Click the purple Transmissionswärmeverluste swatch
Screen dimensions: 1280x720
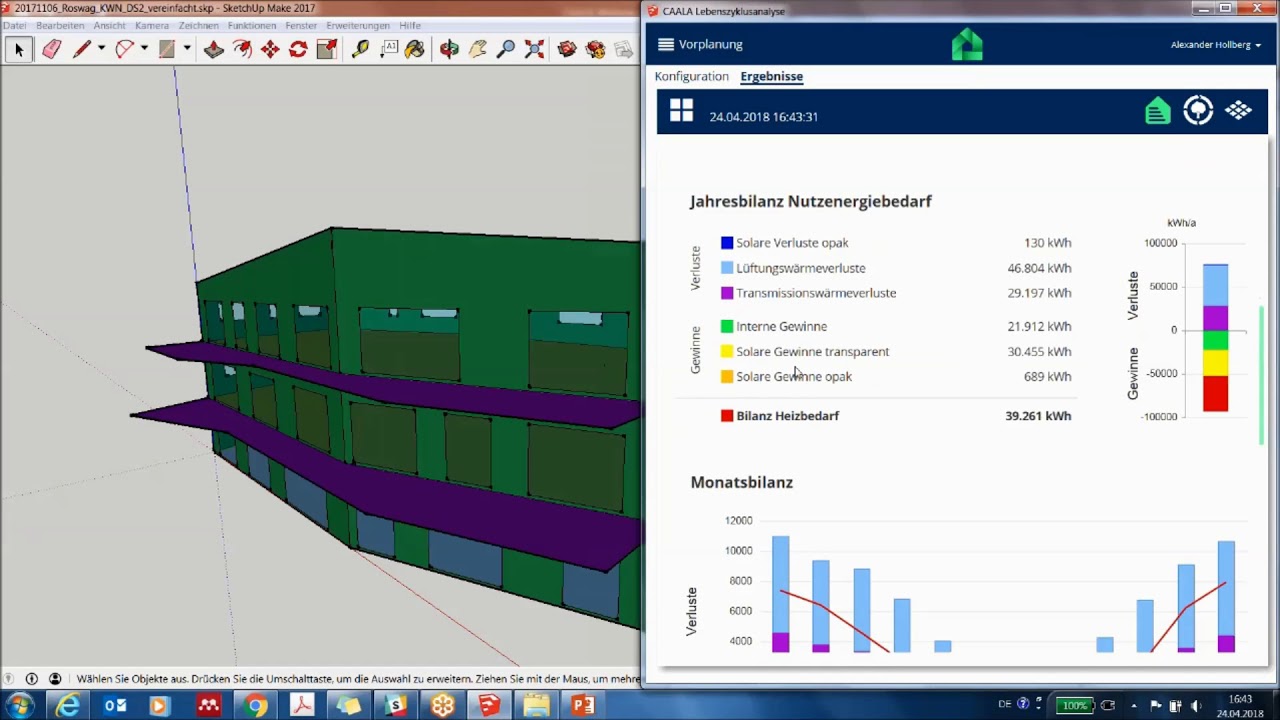(x=727, y=293)
